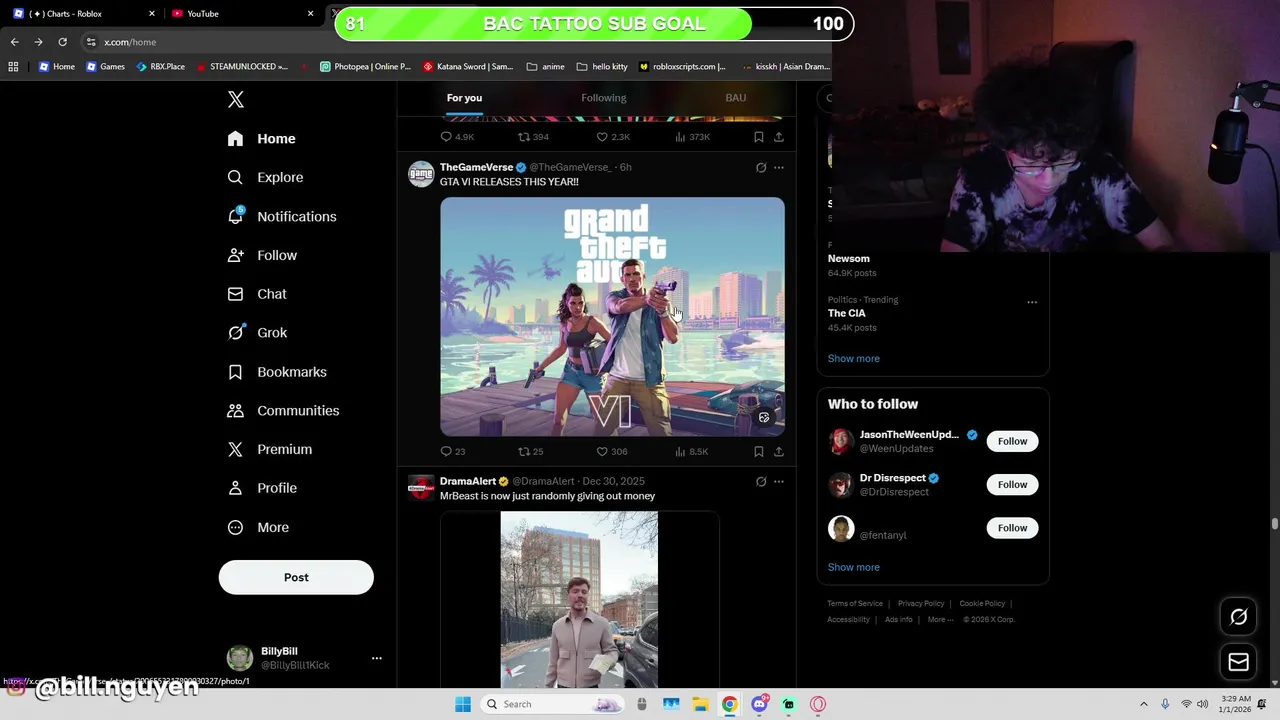Open options for The CIA trend
Image resolution: width=1280 pixels, height=720 pixels.
[x=1032, y=302]
